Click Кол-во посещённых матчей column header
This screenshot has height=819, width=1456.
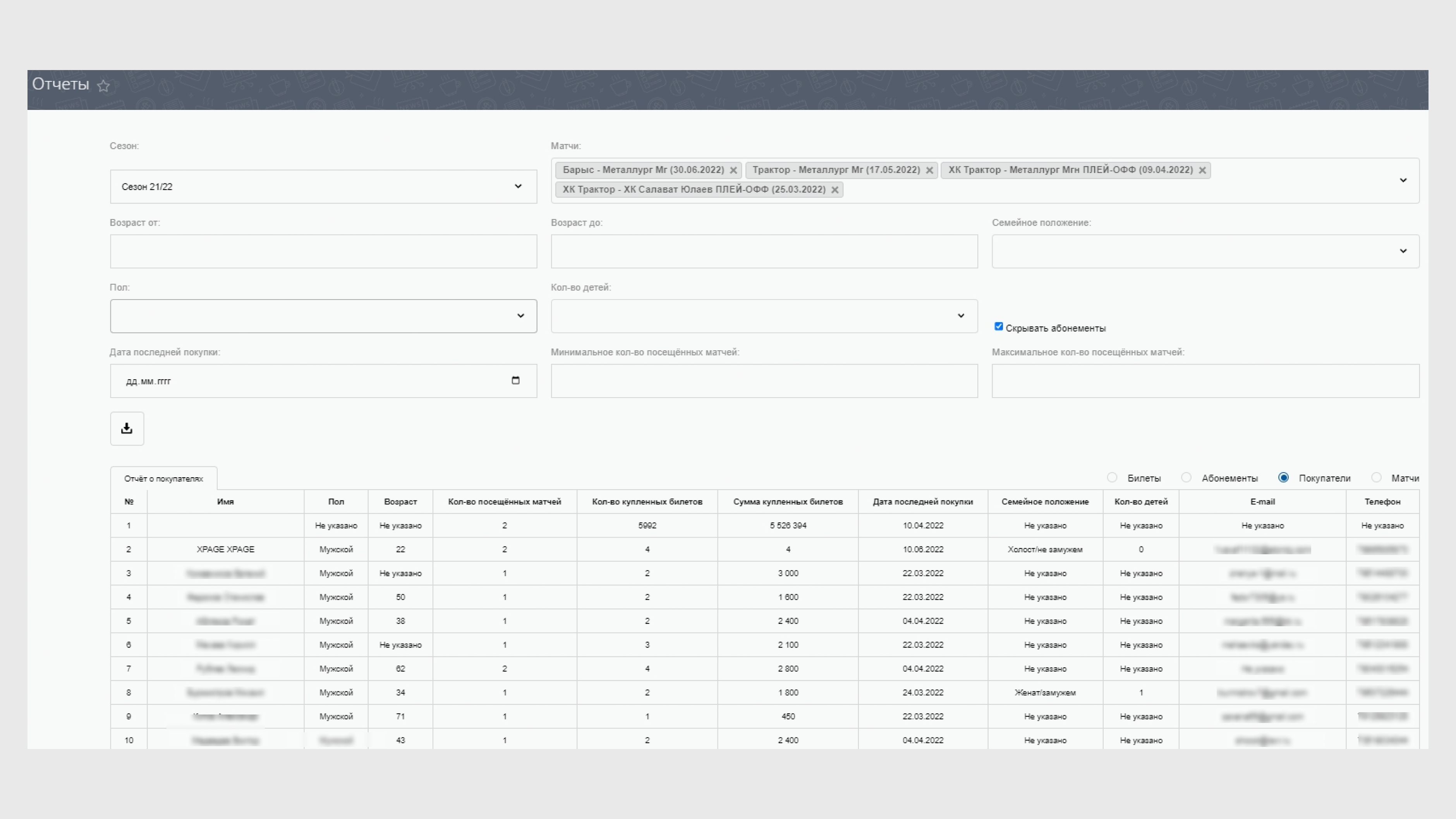(x=505, y=502)
